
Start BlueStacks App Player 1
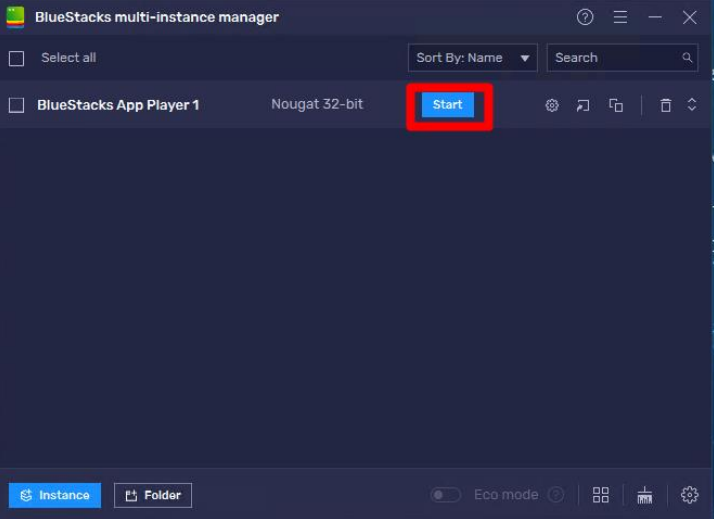pos(448,105)
